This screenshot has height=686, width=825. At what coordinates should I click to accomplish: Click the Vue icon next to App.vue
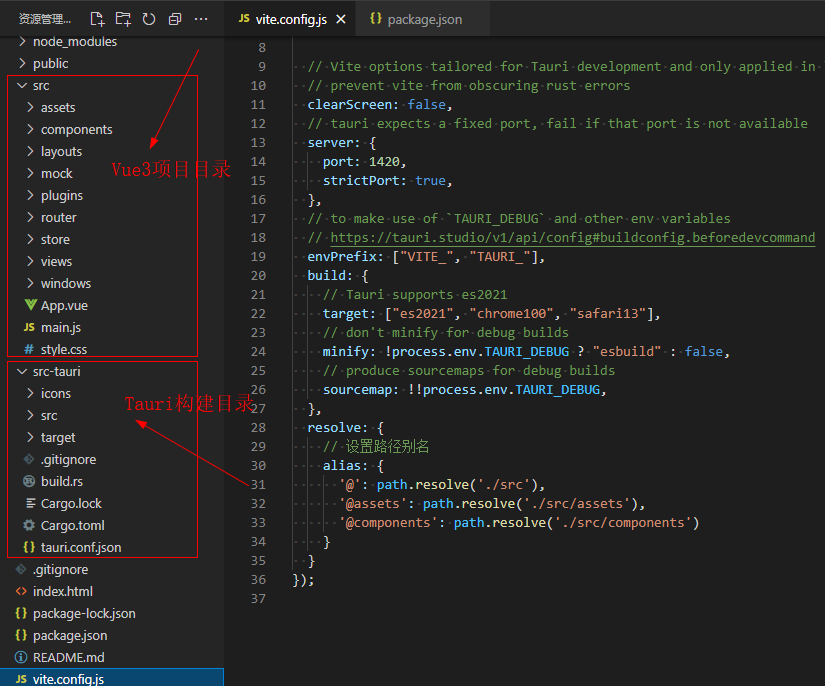pos(29,306)
